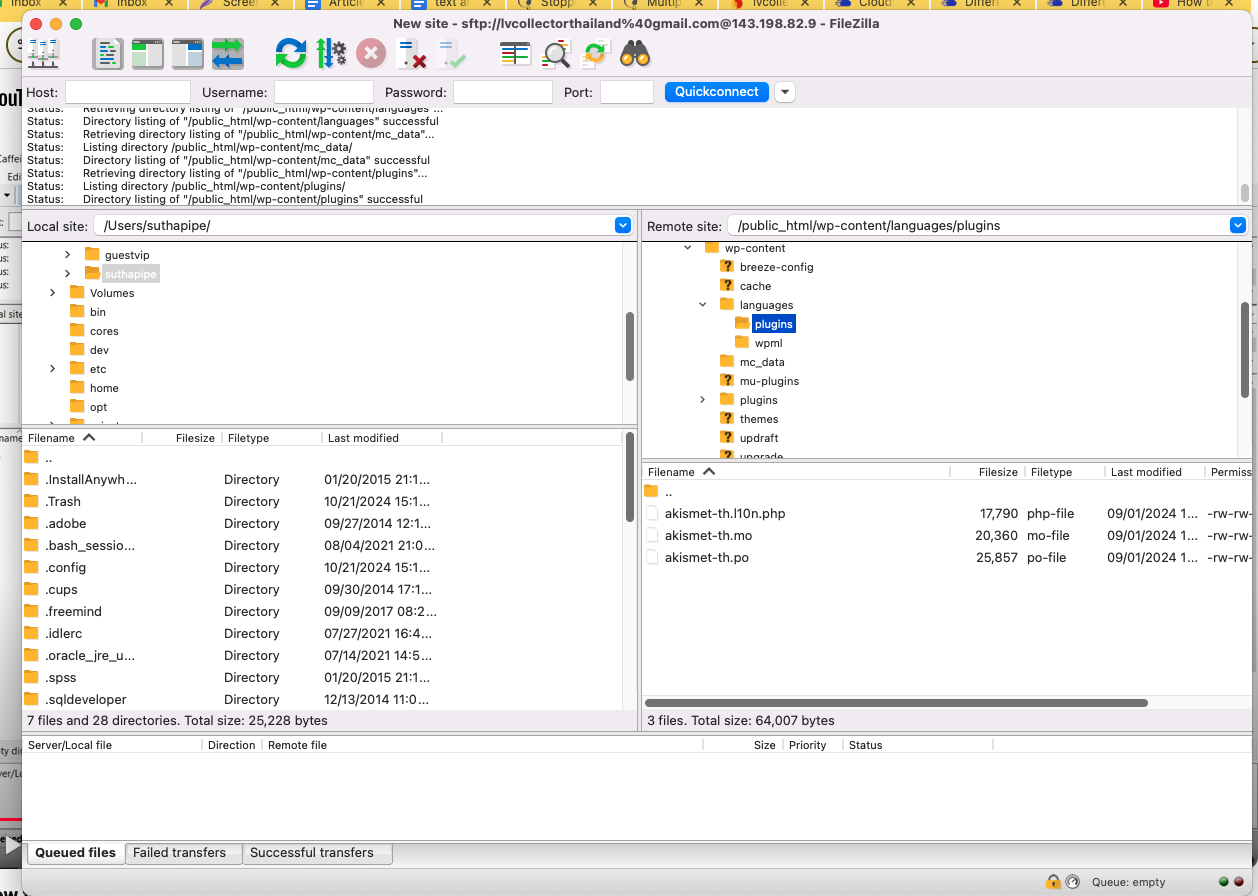Click the question-mark folder icon beside updraft

(x=727, y=438)
